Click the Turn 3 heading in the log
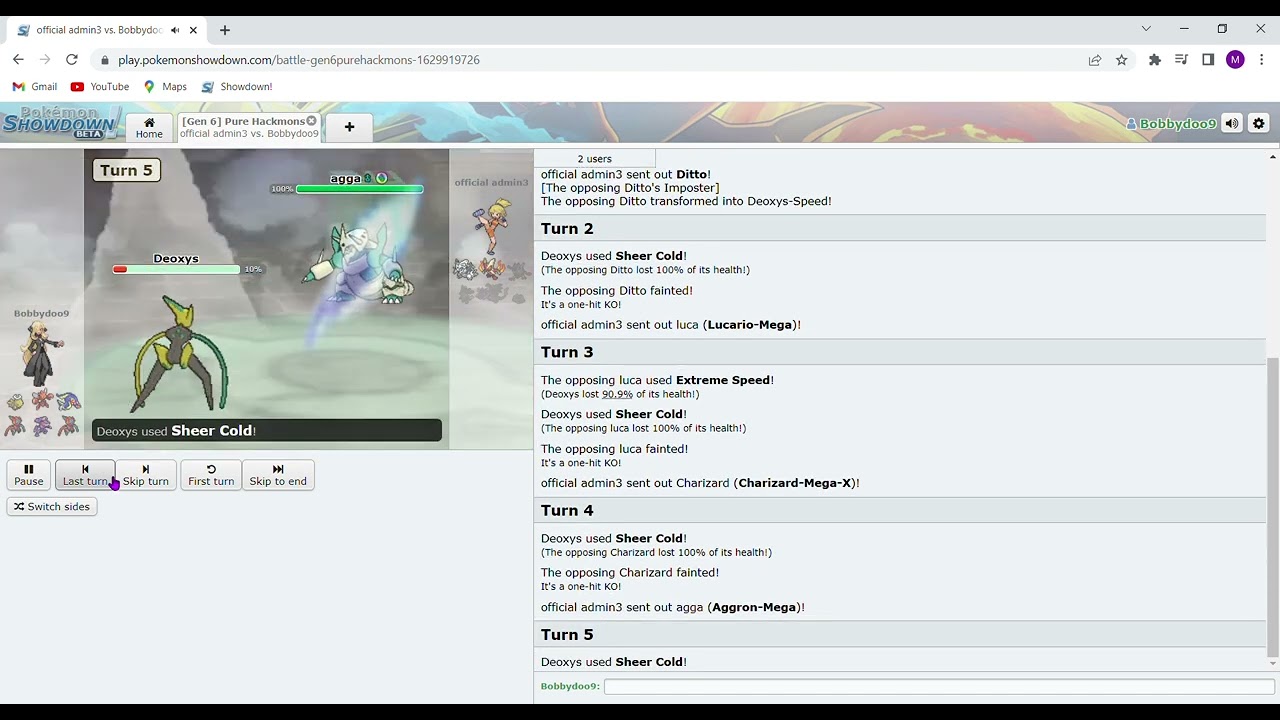This screenshot has height=720, width=1280. point(567,352)
